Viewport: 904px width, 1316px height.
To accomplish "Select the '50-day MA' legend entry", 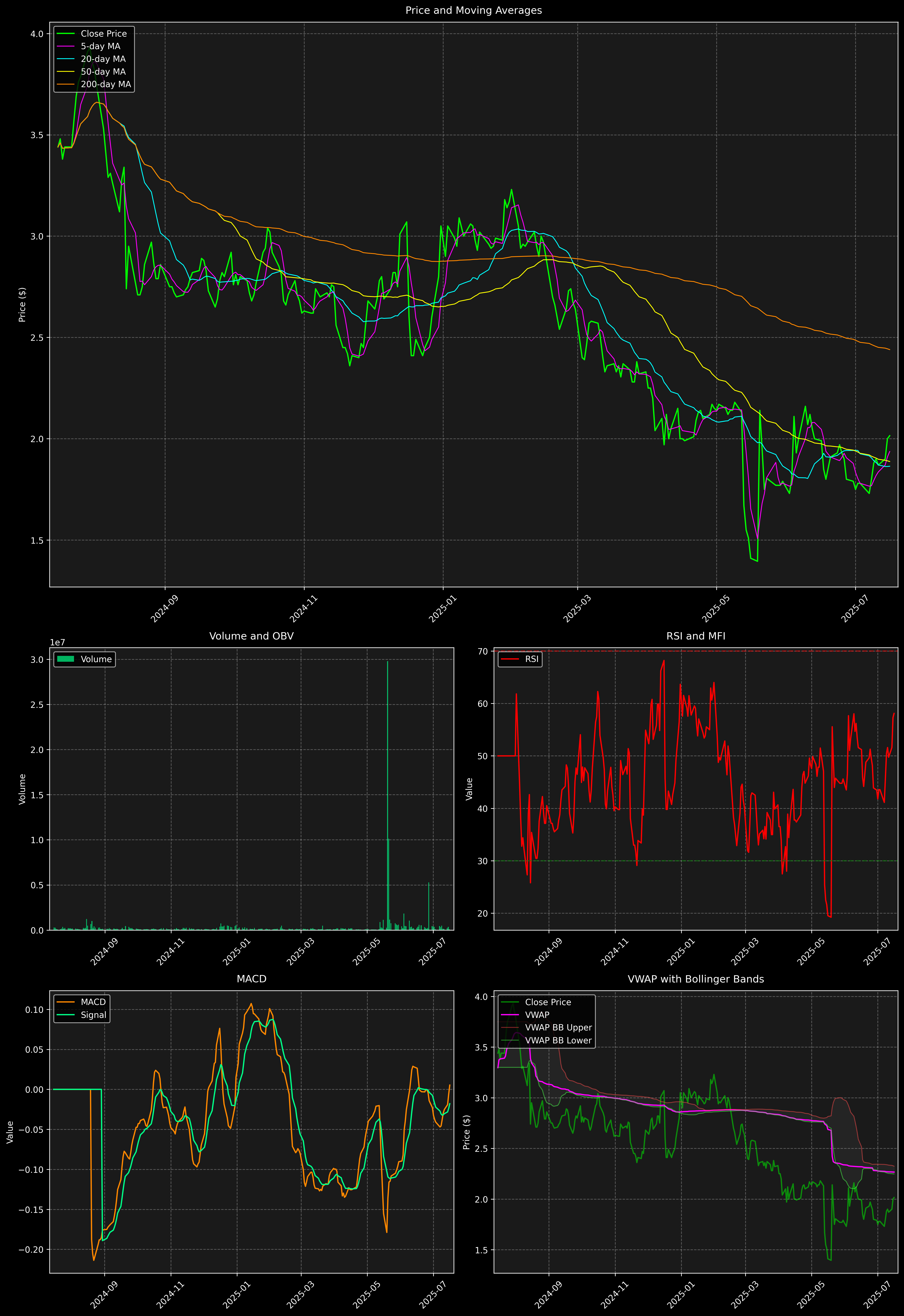I will [103, 72].
